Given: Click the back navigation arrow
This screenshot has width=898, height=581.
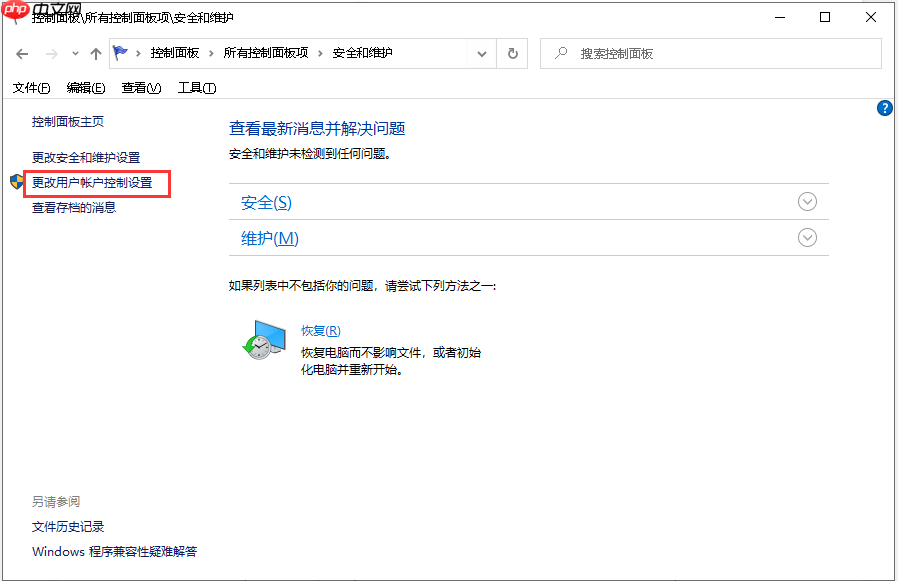Looking at the screenshot, I should click(21, 53).
